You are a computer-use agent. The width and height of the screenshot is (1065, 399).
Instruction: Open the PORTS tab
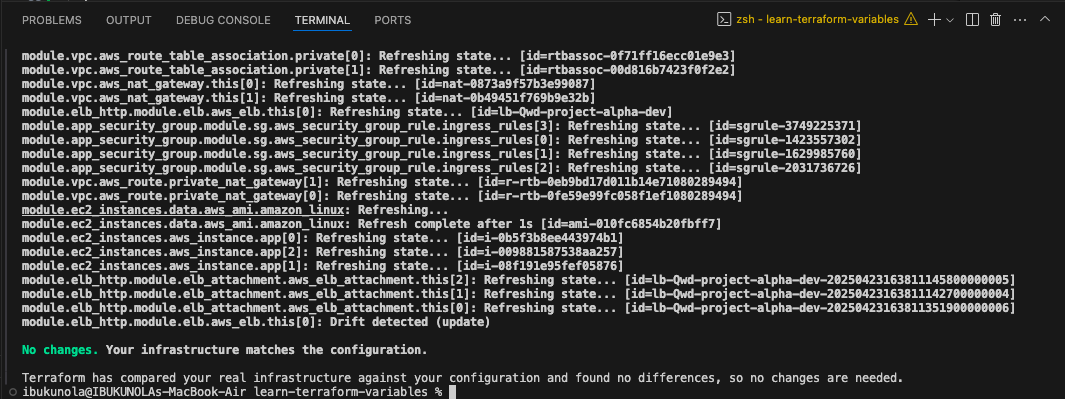(x=393, y=20)
